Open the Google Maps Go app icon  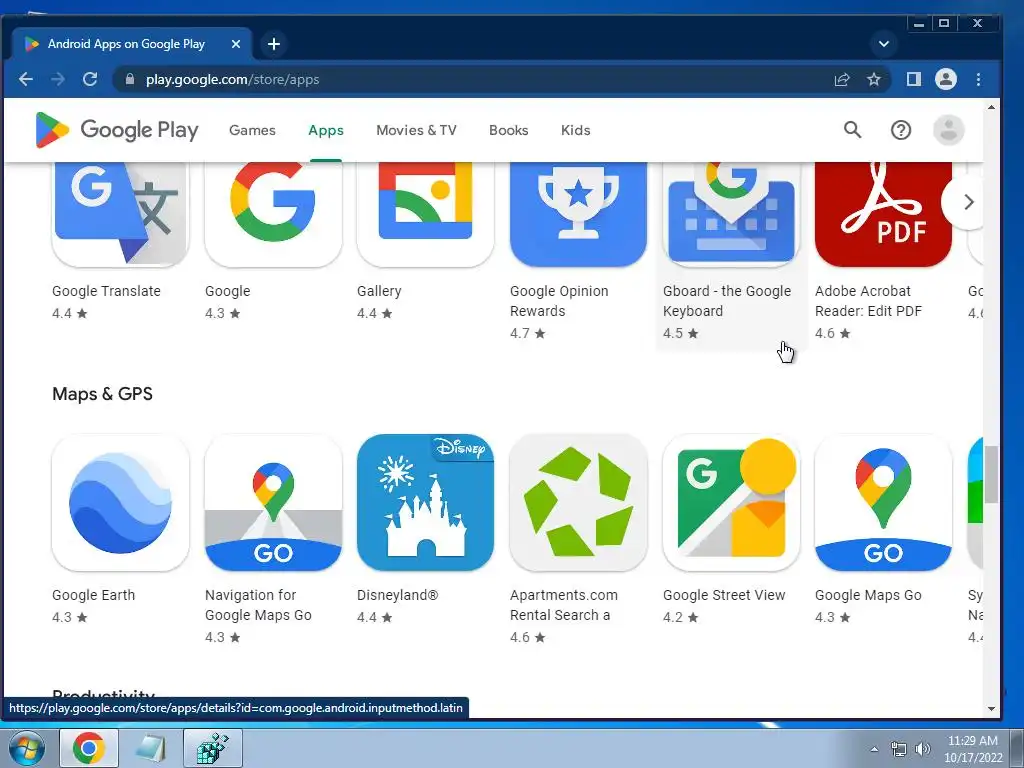coord(883,503)
